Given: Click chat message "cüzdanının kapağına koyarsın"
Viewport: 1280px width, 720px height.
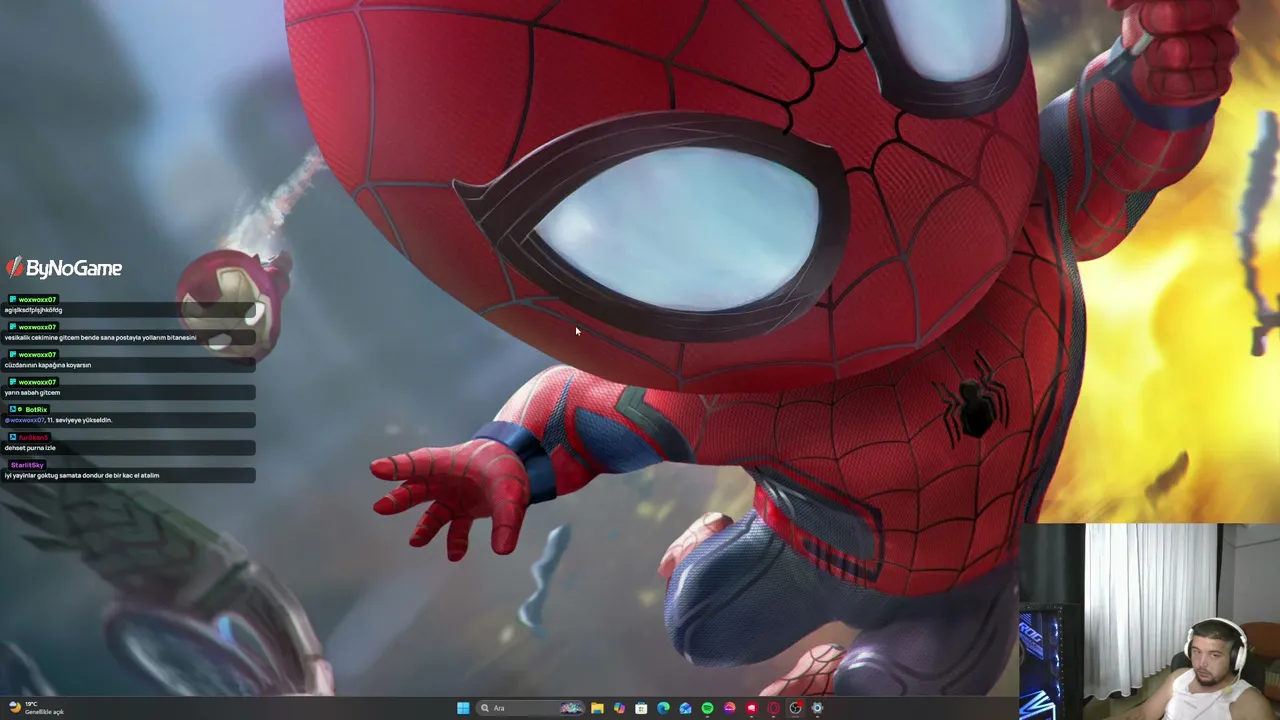Looking at the screenshot, I should coord(47,365).
